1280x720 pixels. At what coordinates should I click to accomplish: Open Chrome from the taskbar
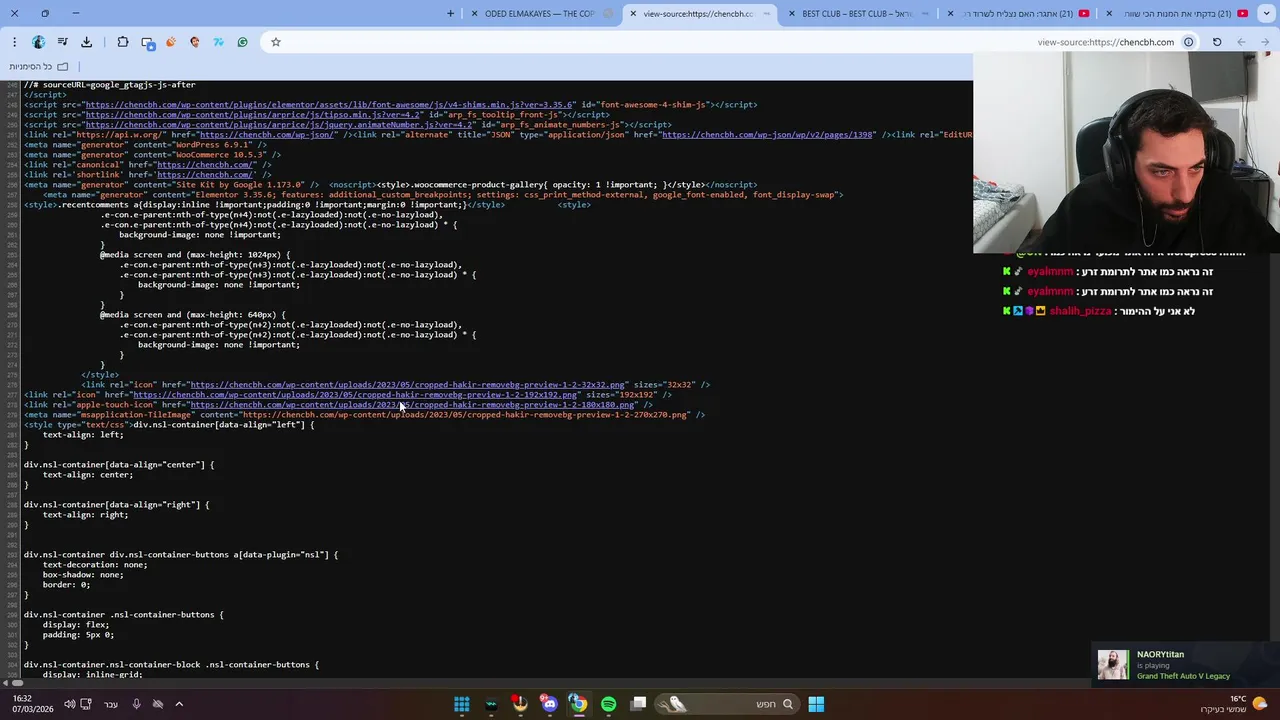click(x=578, y=704)
